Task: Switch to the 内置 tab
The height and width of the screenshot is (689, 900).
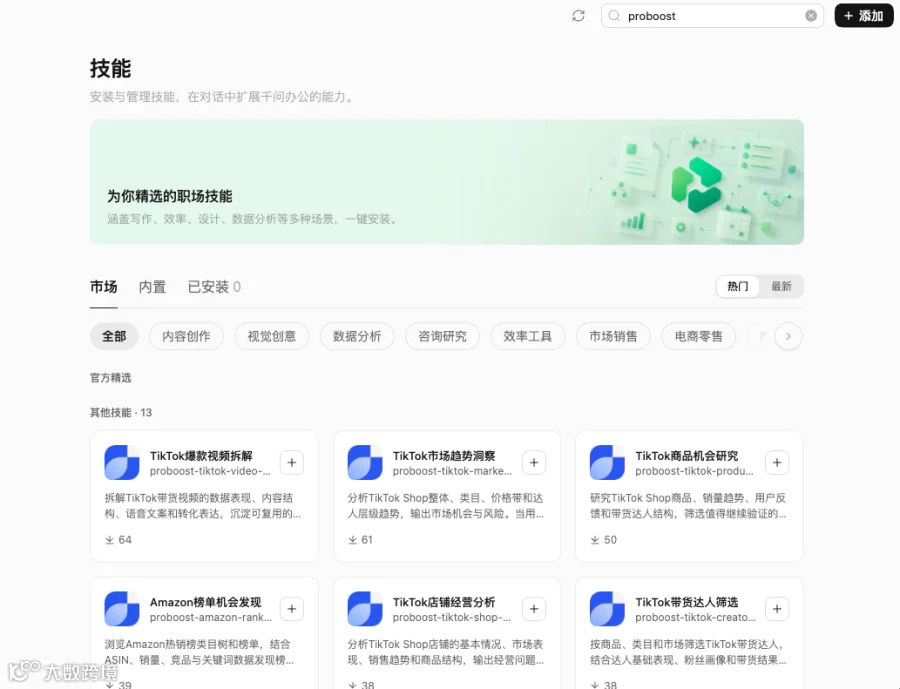Action: 152,287
